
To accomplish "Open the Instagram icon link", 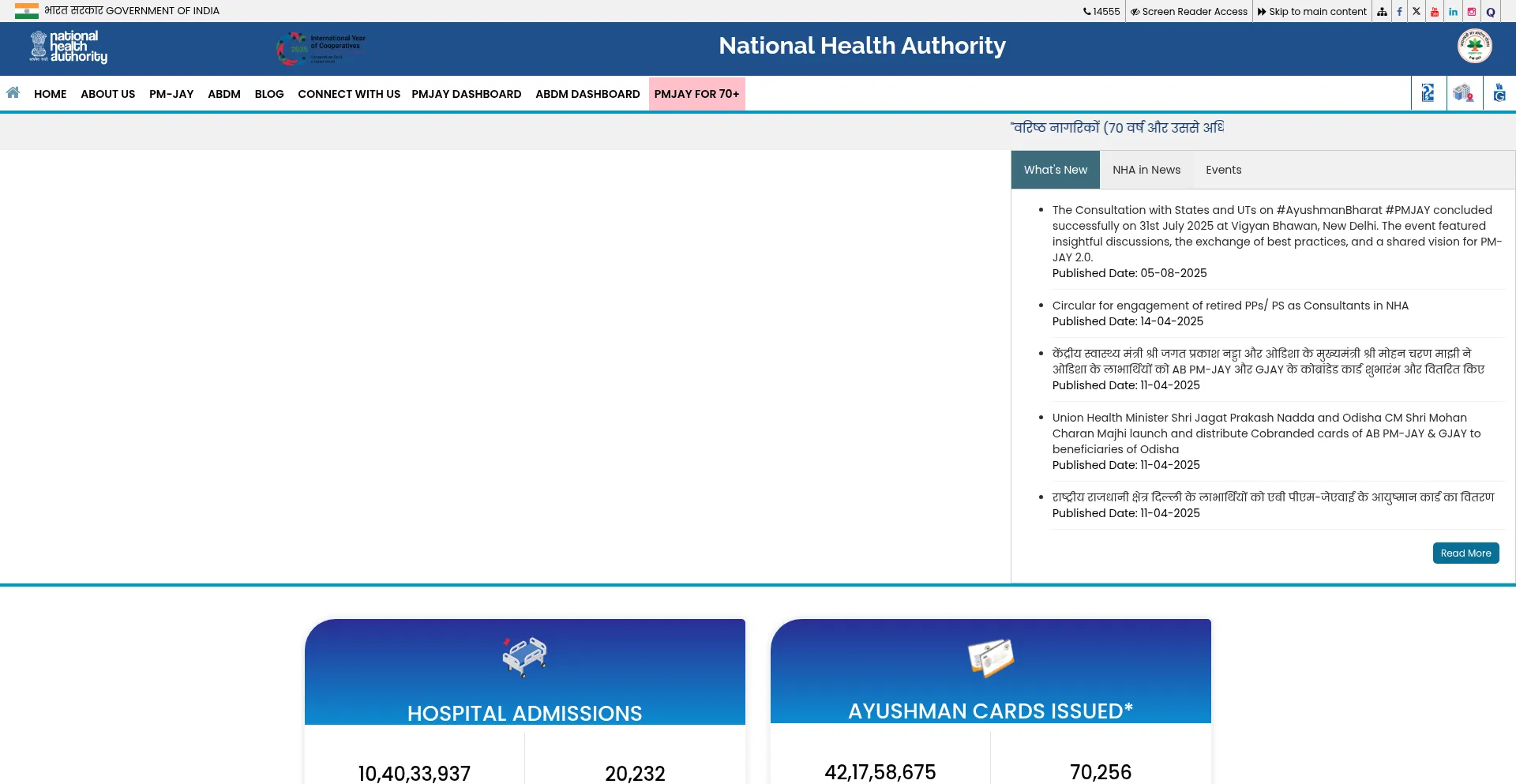I will pyautogui.click(x=1472, y=12).
